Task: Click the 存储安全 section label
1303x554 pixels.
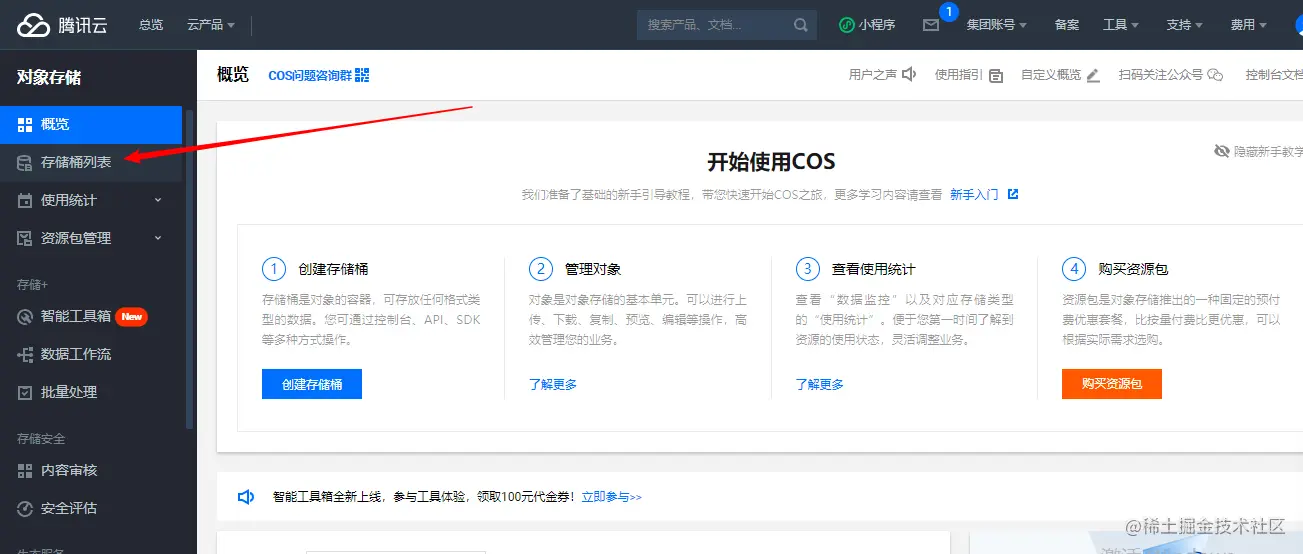Action: 41,439
